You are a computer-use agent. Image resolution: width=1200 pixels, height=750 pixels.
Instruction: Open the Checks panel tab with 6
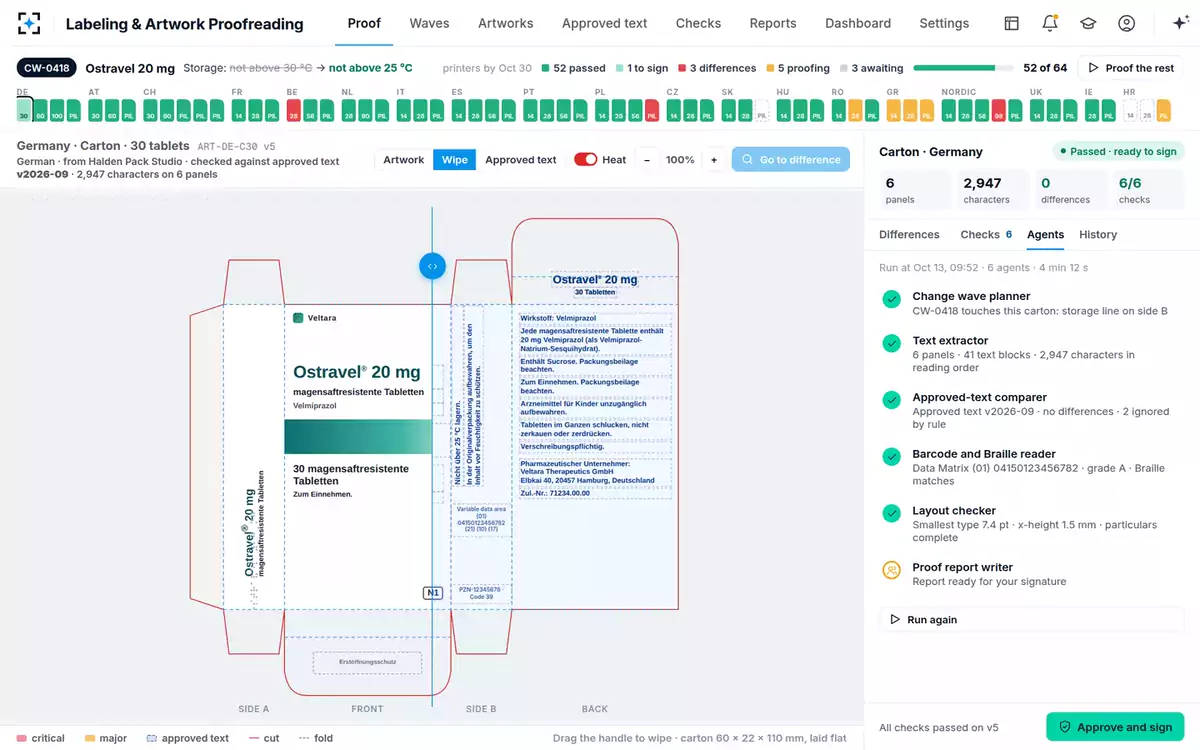tap(986, 235)
